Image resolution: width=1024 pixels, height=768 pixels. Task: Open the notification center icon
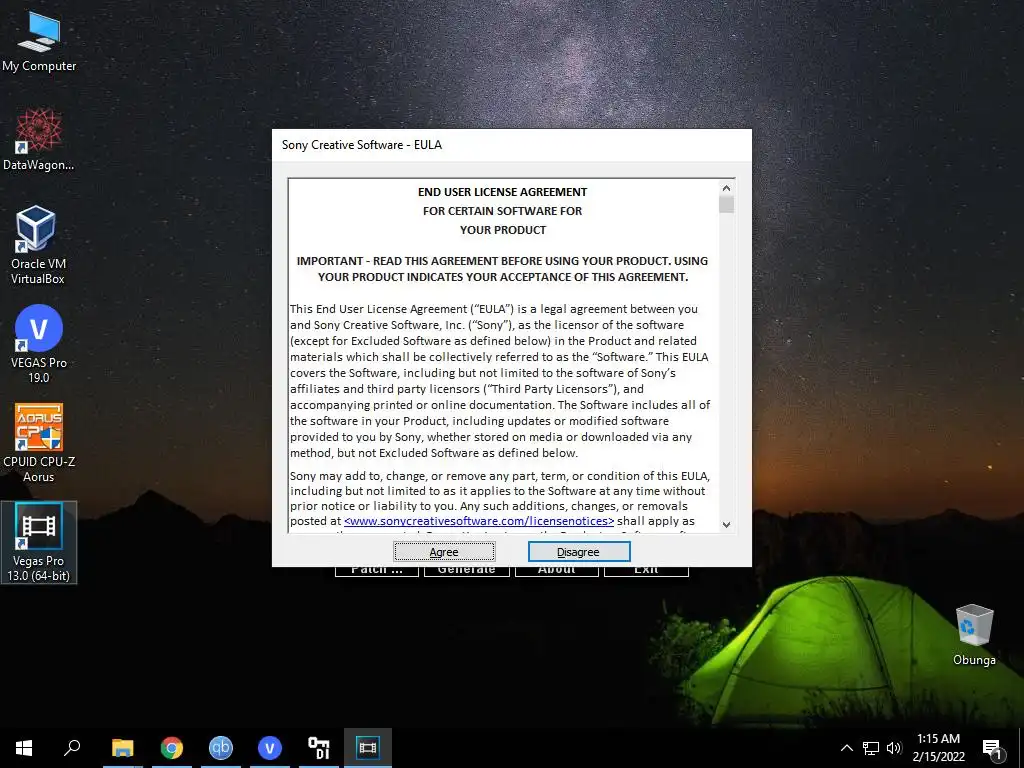pyautogui.click(x=992, y=749)
